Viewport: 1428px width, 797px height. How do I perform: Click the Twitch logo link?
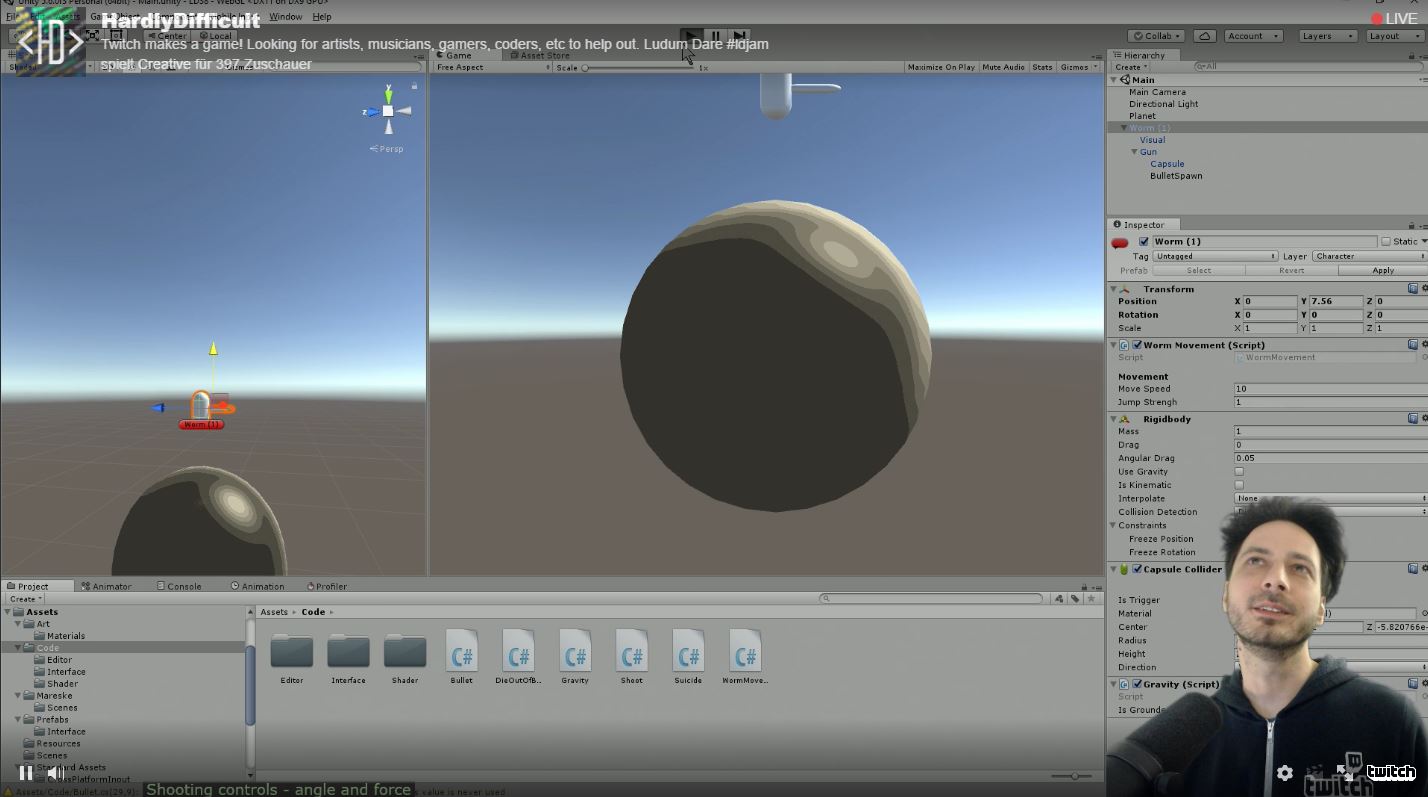(1391, 771)
